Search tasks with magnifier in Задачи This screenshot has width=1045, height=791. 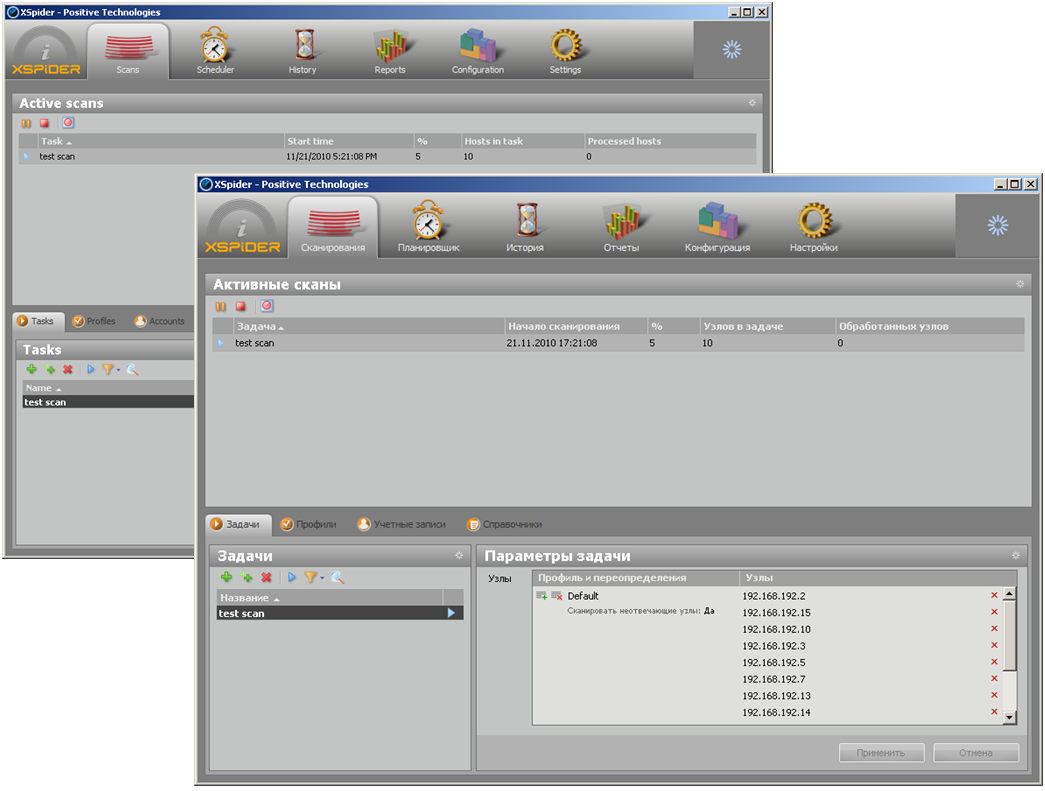pos(337,577)
